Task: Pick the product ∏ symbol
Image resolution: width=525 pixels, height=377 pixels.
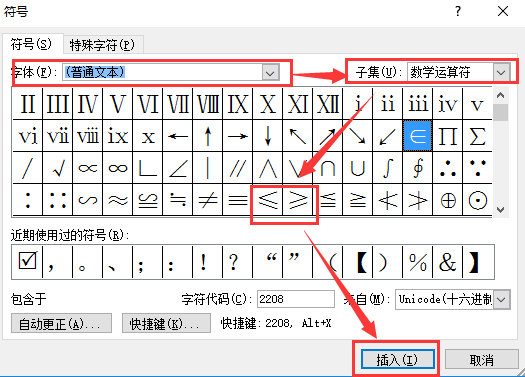Action: (x=448, y=136)
